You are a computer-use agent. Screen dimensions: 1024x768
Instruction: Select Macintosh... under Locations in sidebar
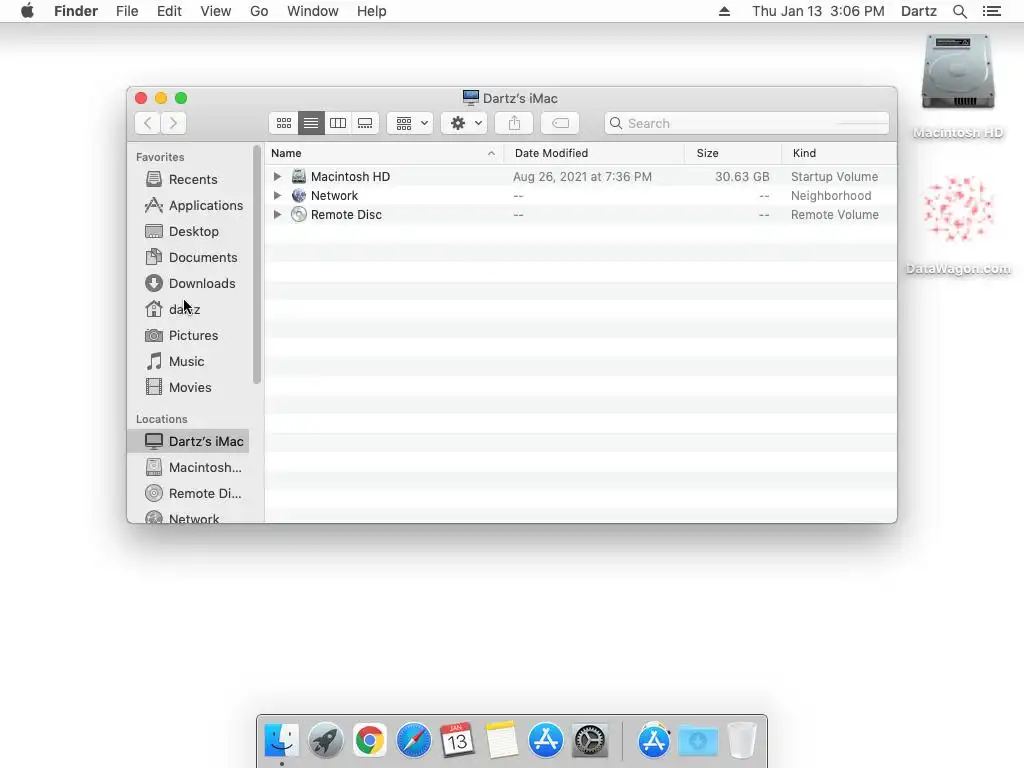coord(188,468)
